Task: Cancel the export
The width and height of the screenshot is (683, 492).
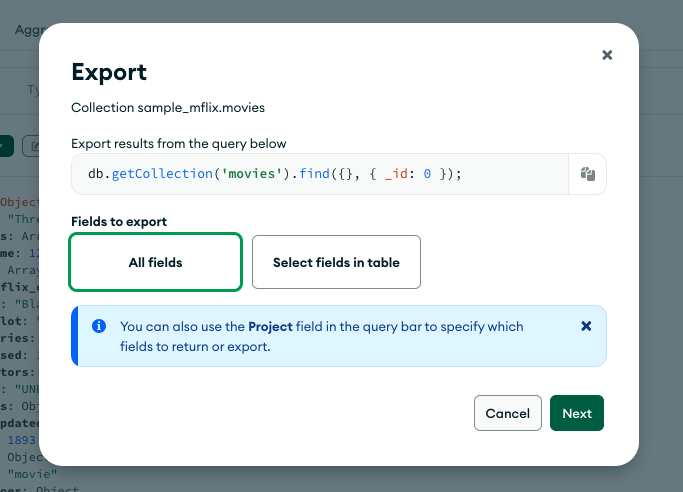Action: coord(508,413)
